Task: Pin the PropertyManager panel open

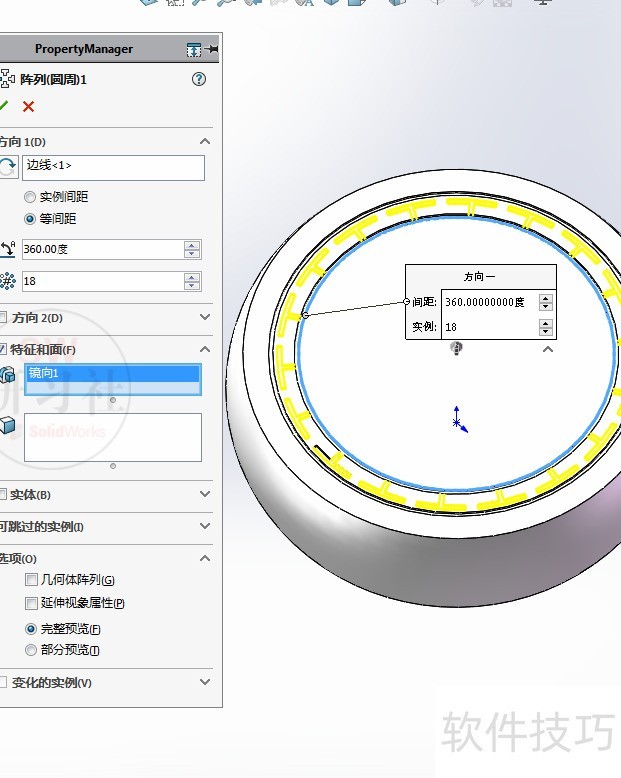Action: [x=212, y=49]
